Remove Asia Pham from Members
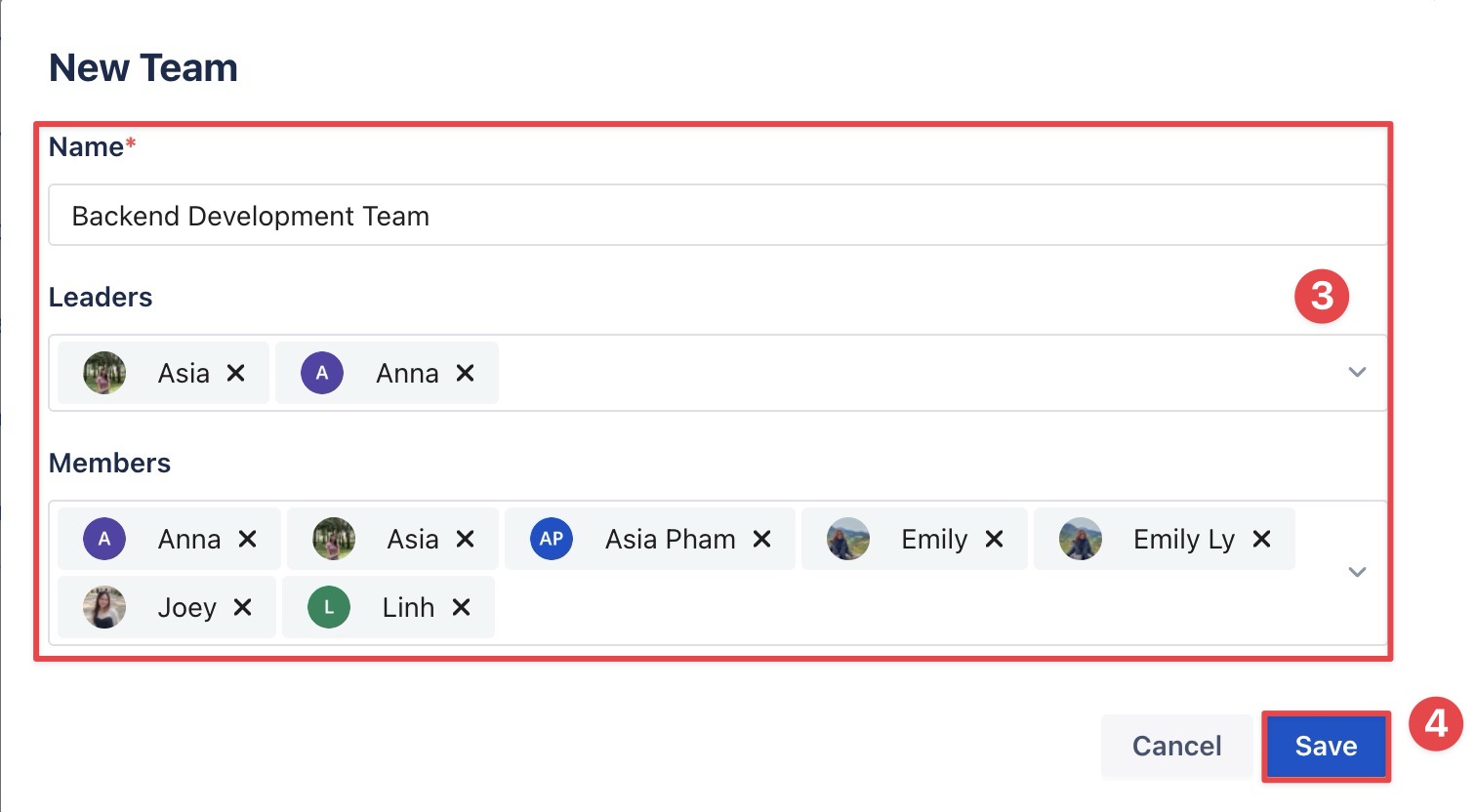The width and height of the screenshot is (1476, 812). (762, 539)
